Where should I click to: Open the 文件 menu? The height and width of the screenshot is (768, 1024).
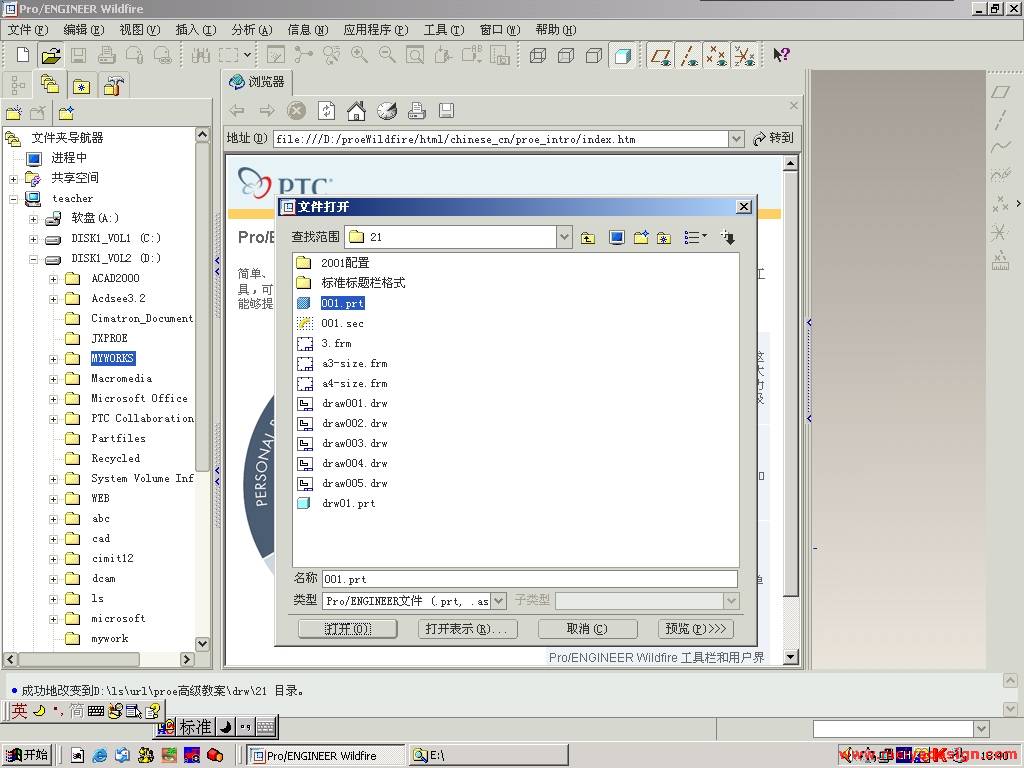point(28,30)
